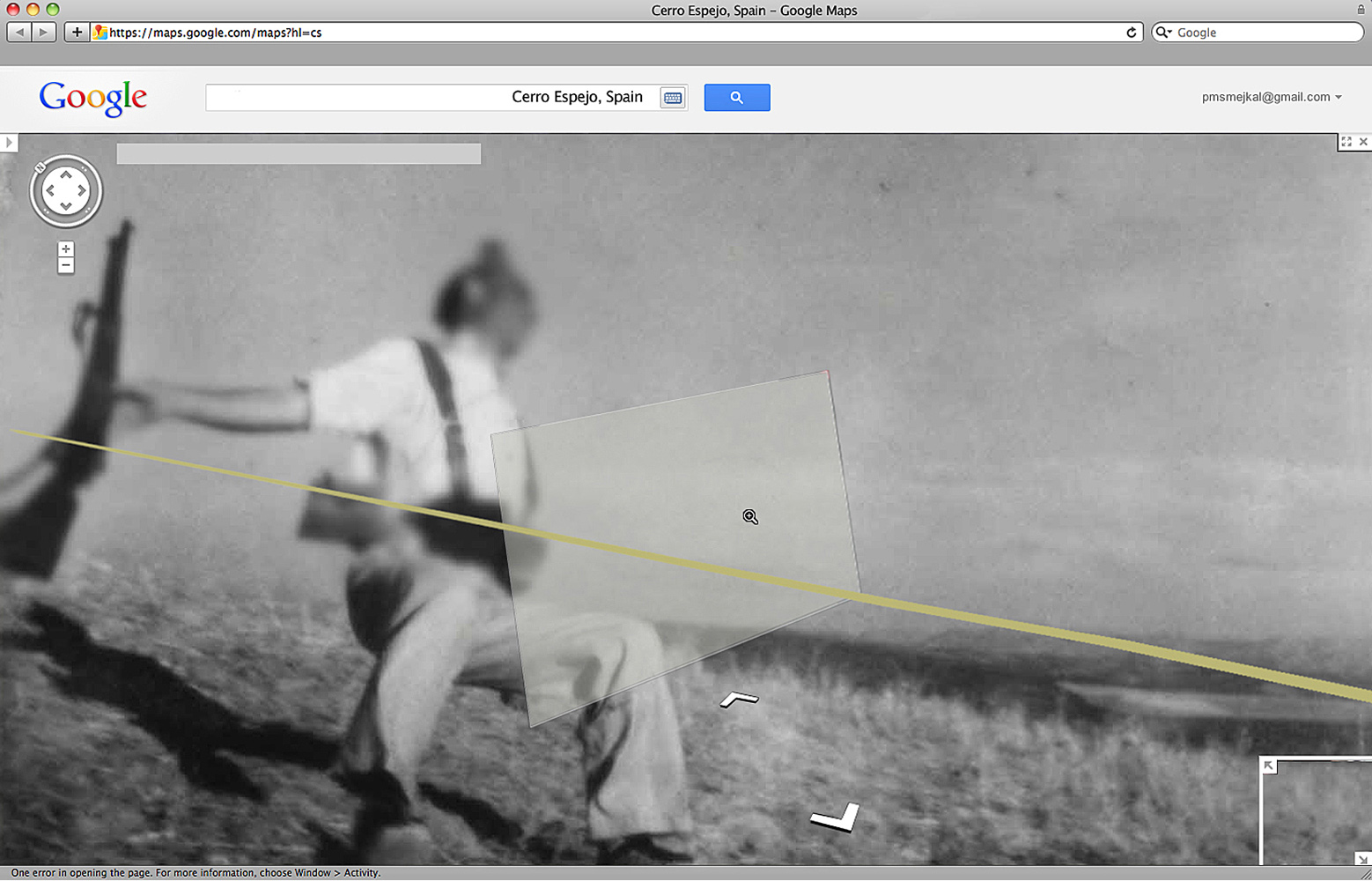This screenshot has width=1372, height=881.
Task: Click the page error status bar message
Action: pyautogui.click(x=195, y=873)
